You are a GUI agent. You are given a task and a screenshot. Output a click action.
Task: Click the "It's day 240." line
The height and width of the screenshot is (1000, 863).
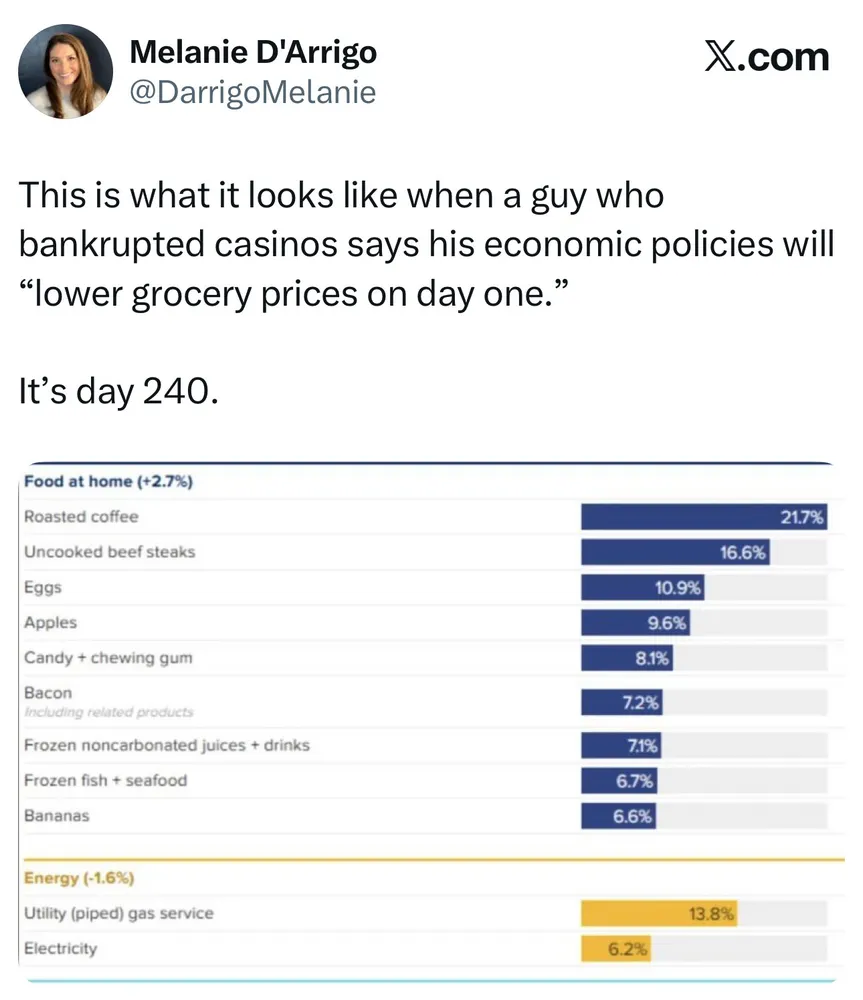point(118,392)
